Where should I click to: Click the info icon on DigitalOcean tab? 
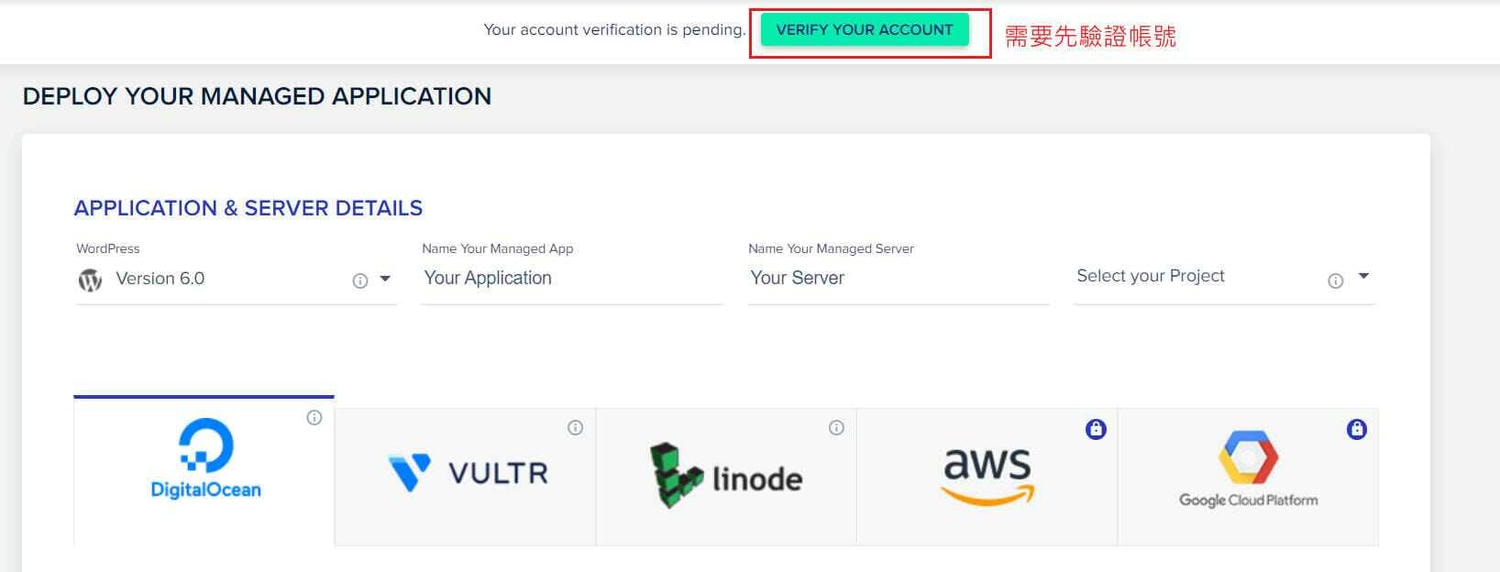314,418
